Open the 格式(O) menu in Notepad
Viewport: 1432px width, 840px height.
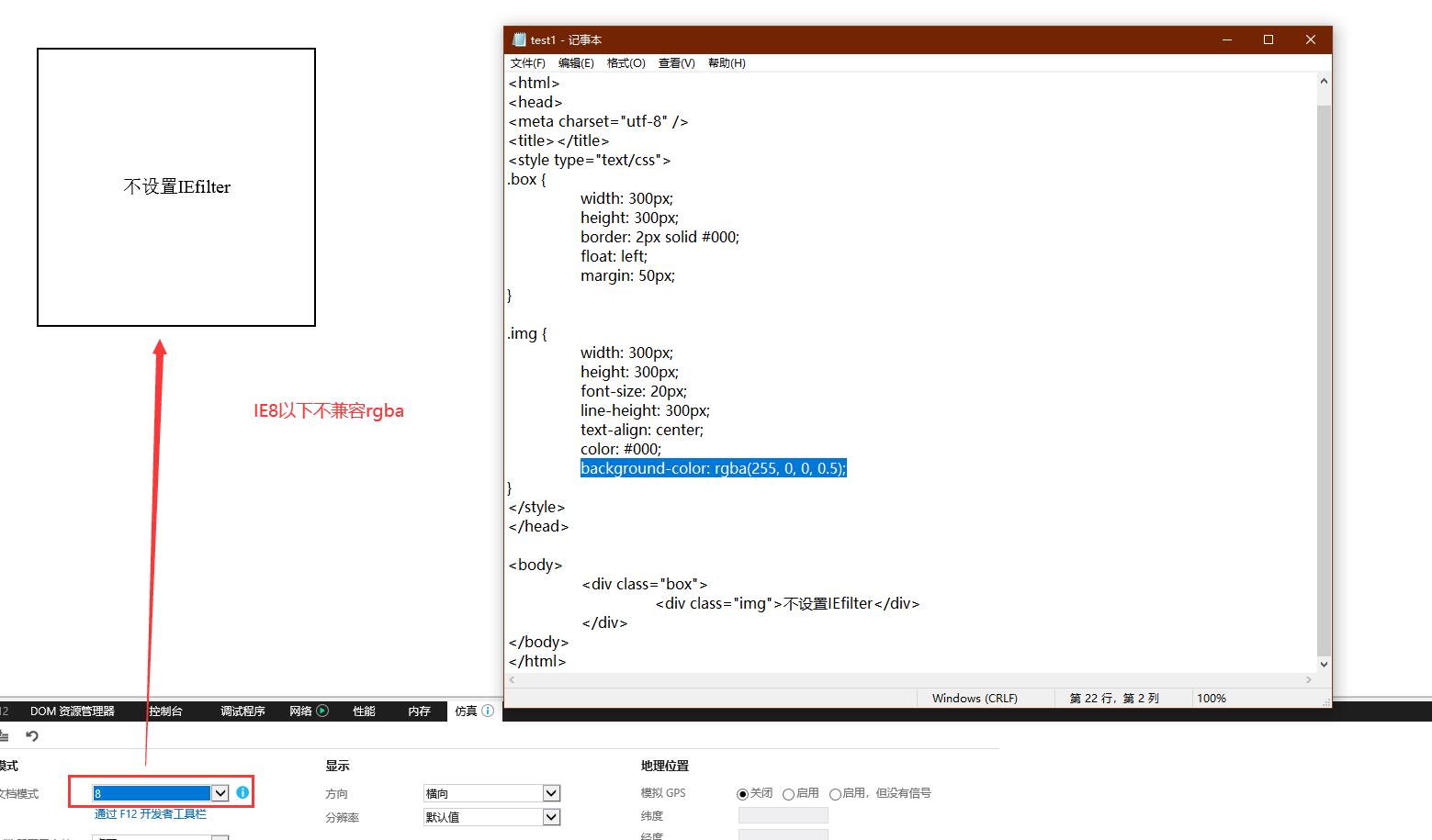coord(626,63)
